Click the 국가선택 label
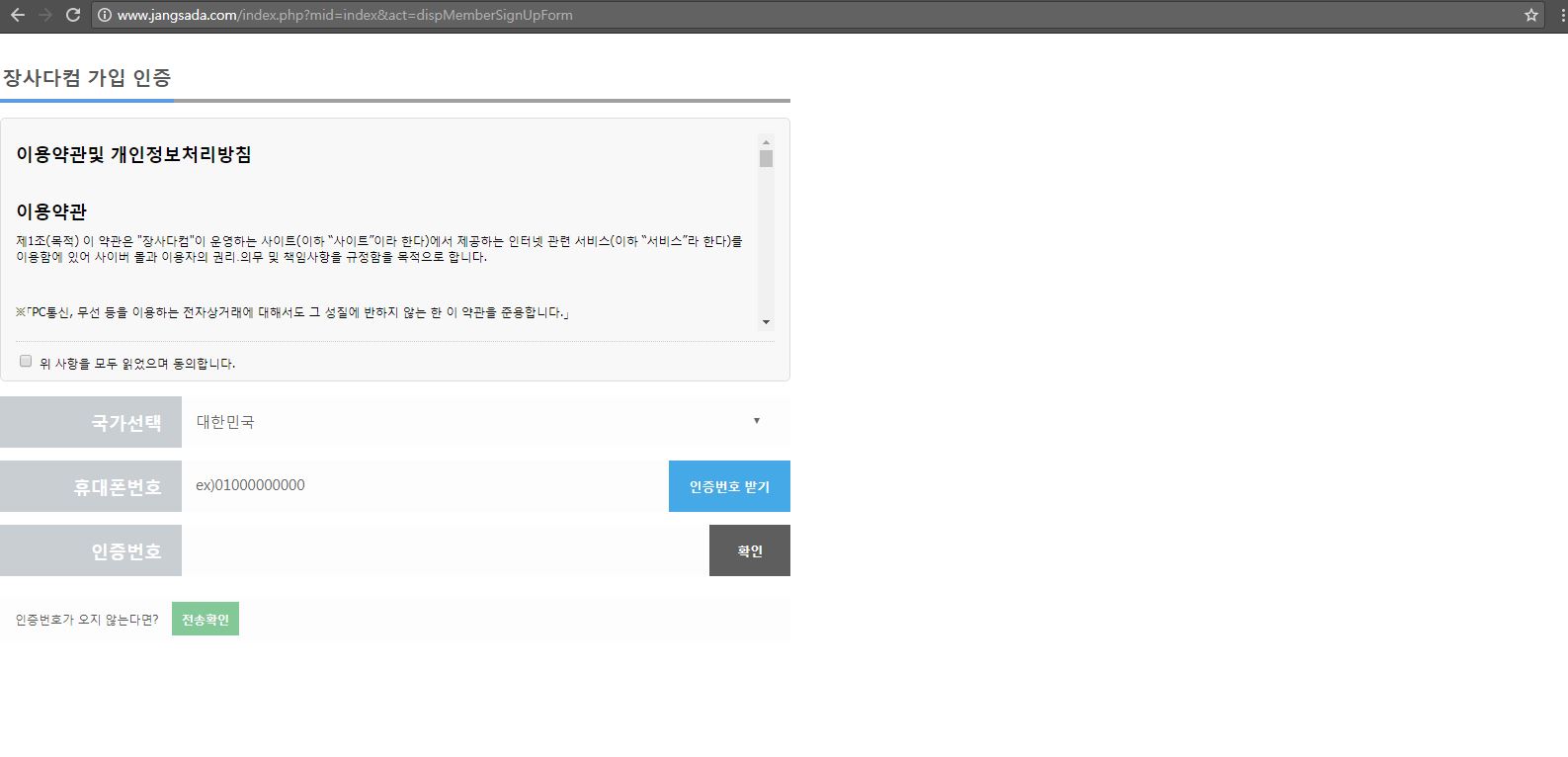Viewport: 1568px width, 757px height. pos(126,423)
